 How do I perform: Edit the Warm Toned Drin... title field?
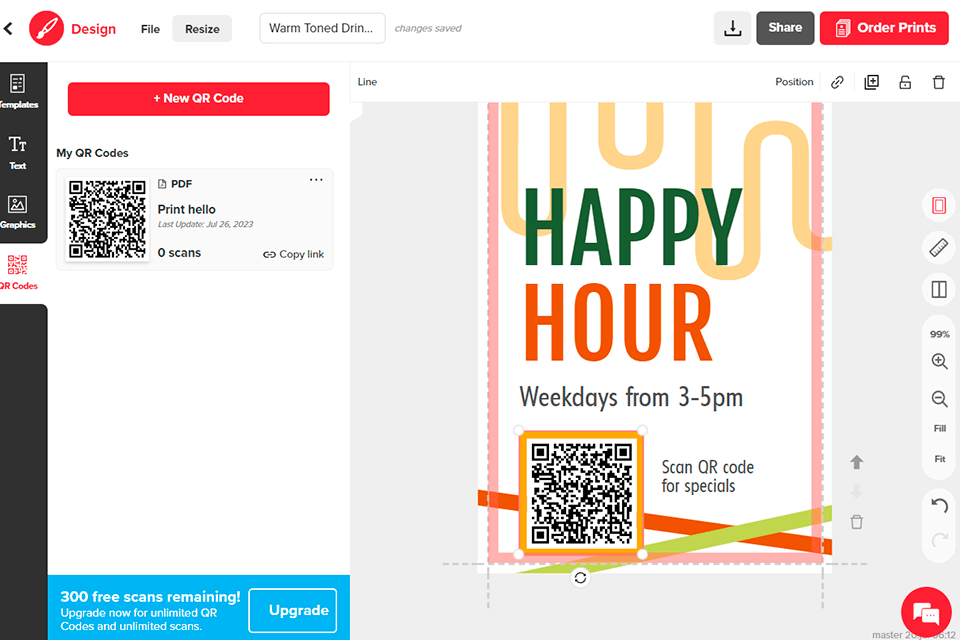322,28
